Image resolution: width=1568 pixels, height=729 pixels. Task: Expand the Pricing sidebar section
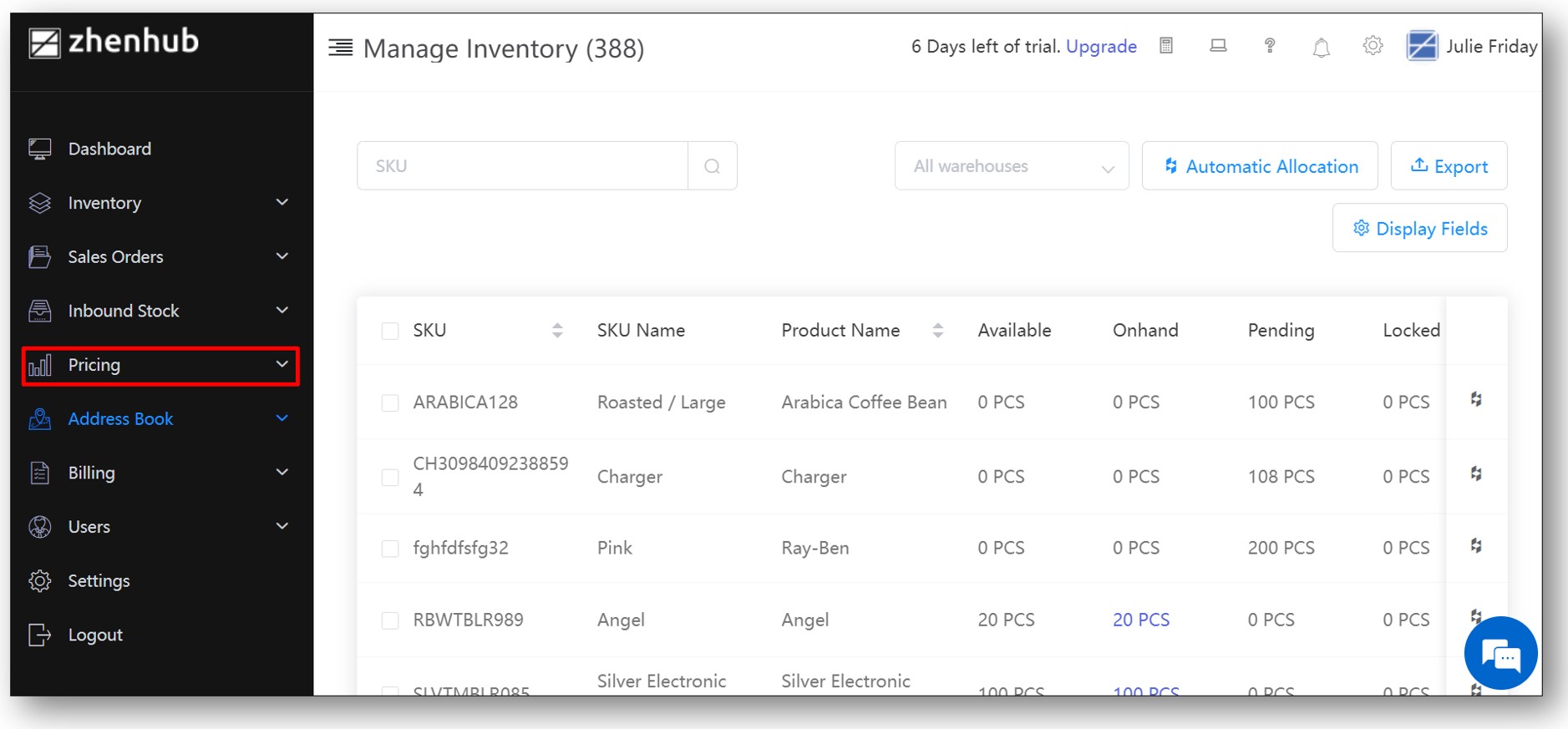pyautogui.click(x=159, y=366)
